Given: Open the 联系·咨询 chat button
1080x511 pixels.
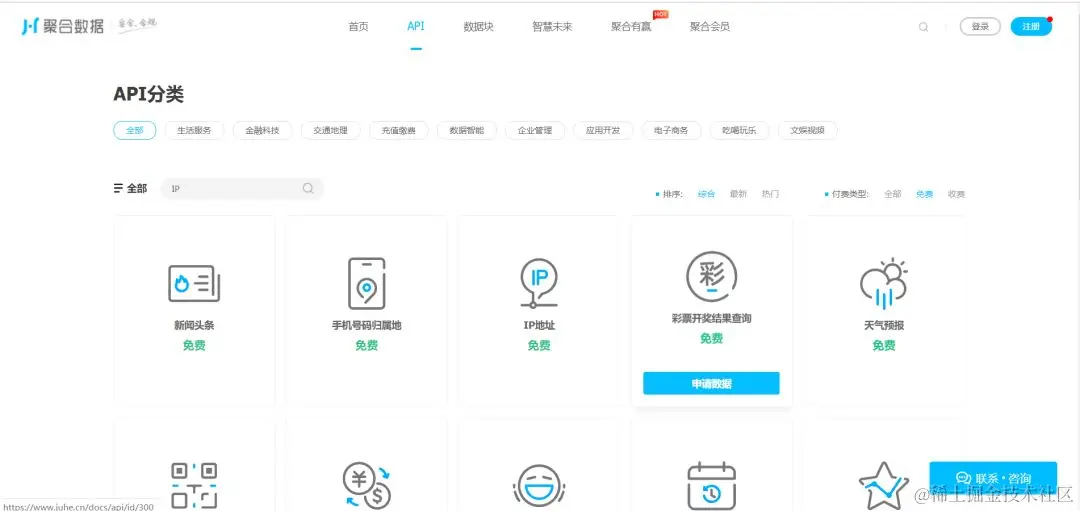Looking at the screenshot, I should coord(993,477).
